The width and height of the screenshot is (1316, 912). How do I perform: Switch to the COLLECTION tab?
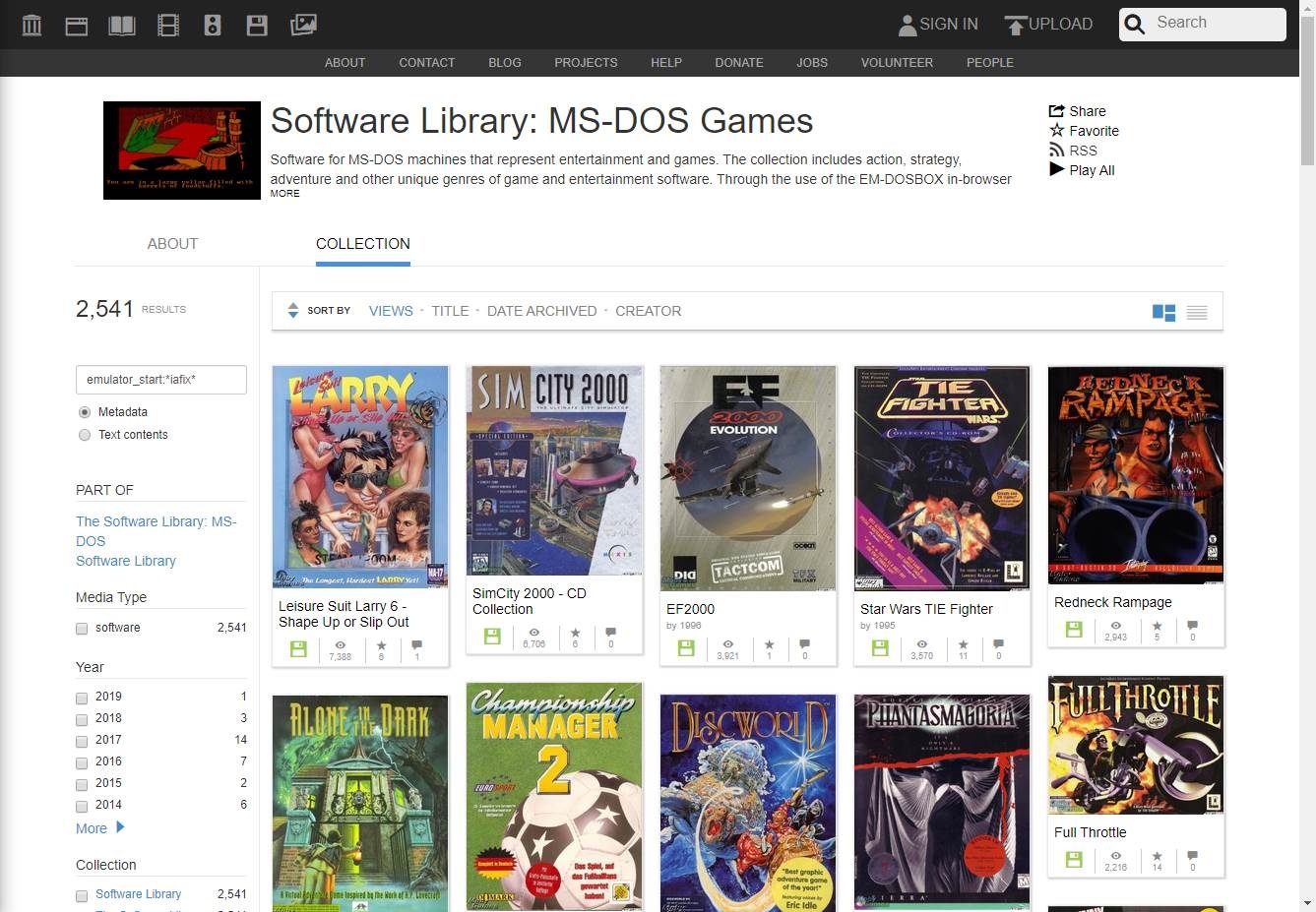(363, 244)
